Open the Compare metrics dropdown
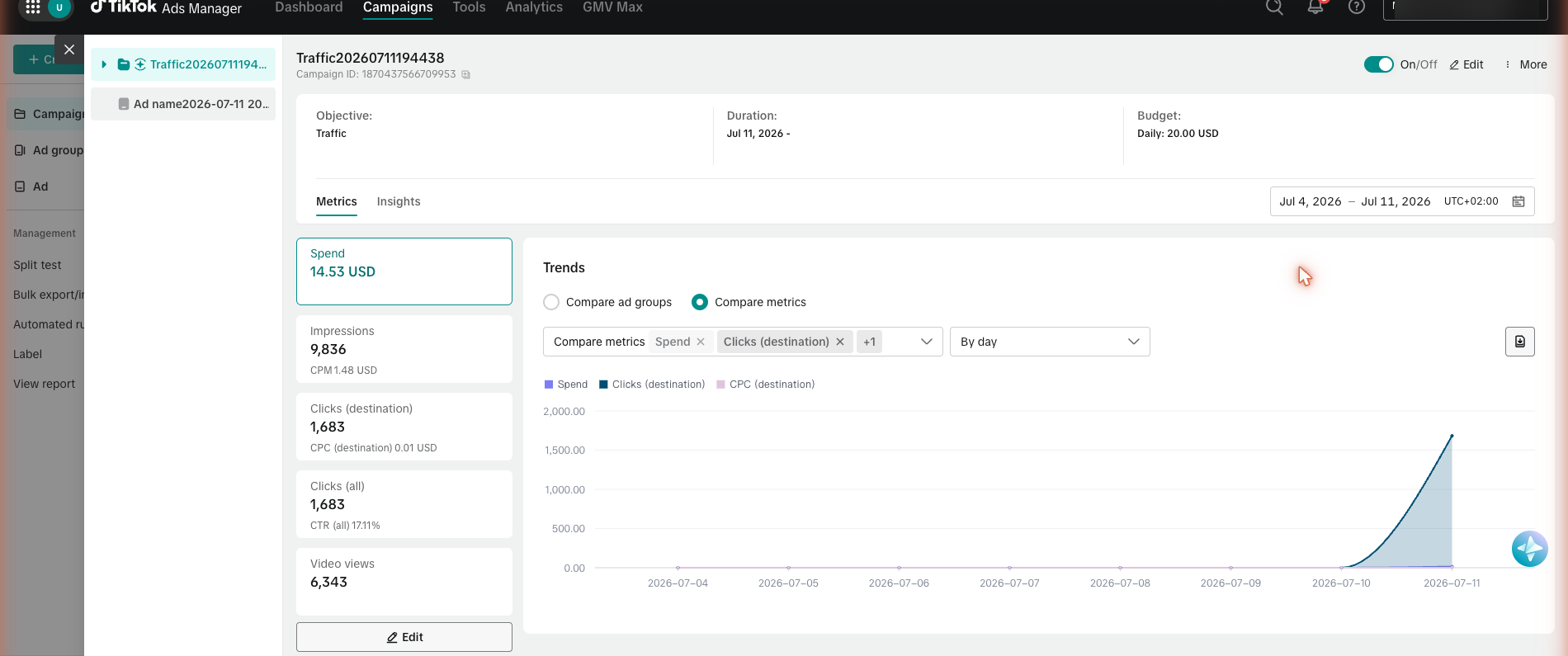 (743, 342)
